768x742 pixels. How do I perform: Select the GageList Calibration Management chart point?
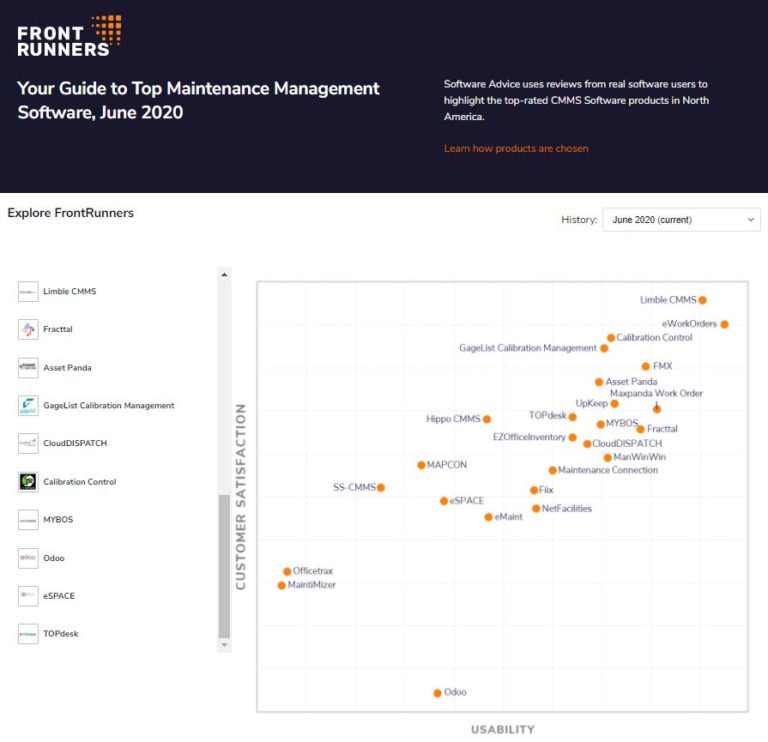click(604, 349)
